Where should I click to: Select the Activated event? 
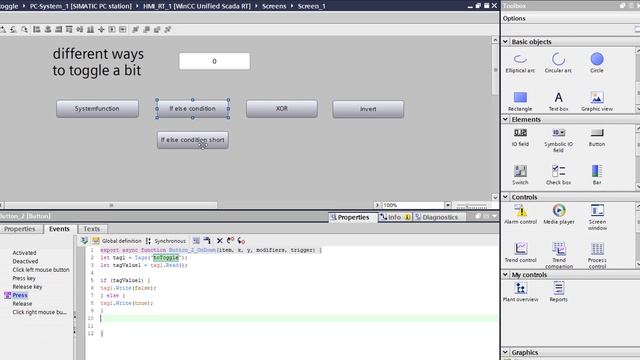click(24, 253)
